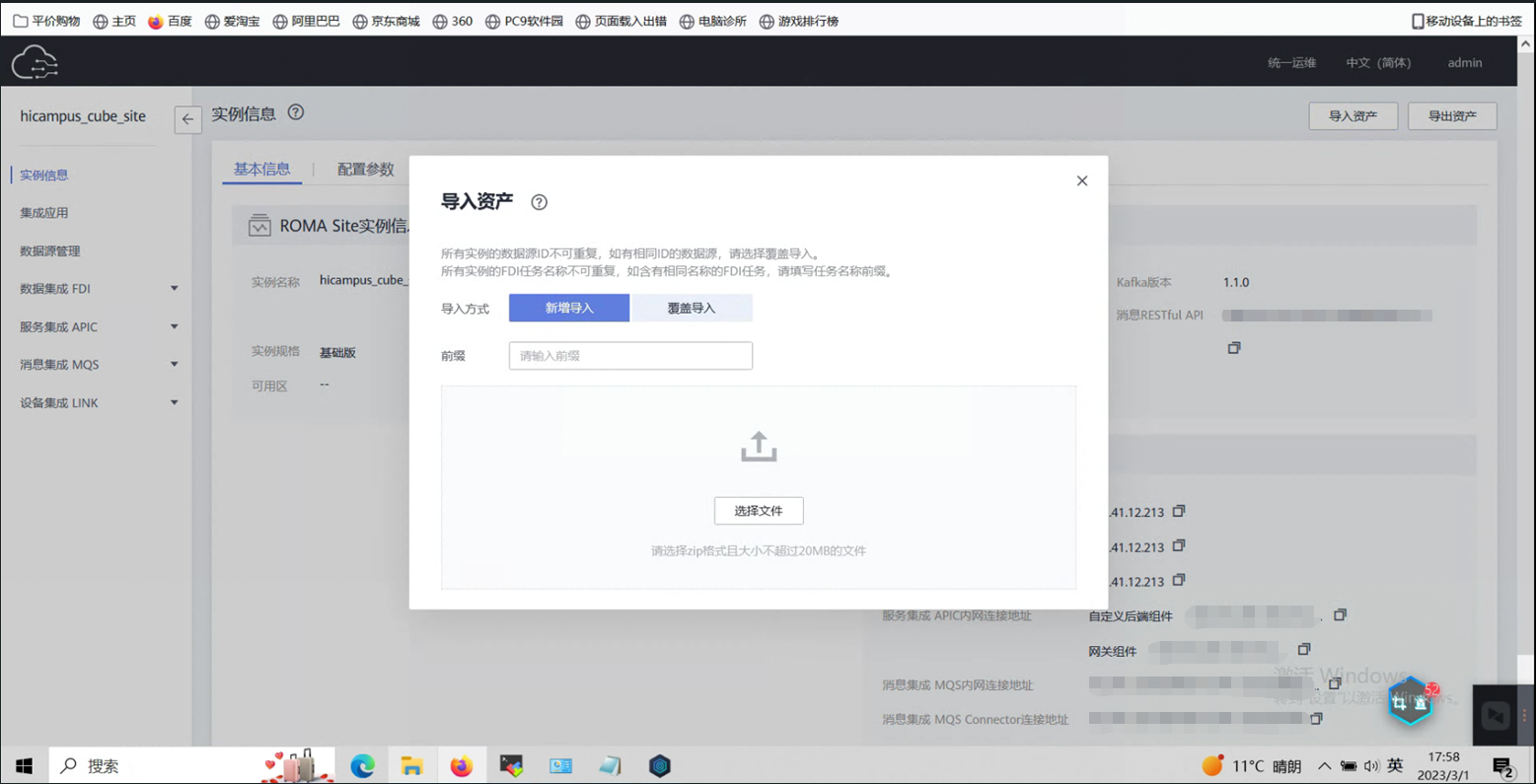
Task: Open the weather widget showing 11°C 晴朗
Action: tap(1251, 766)
